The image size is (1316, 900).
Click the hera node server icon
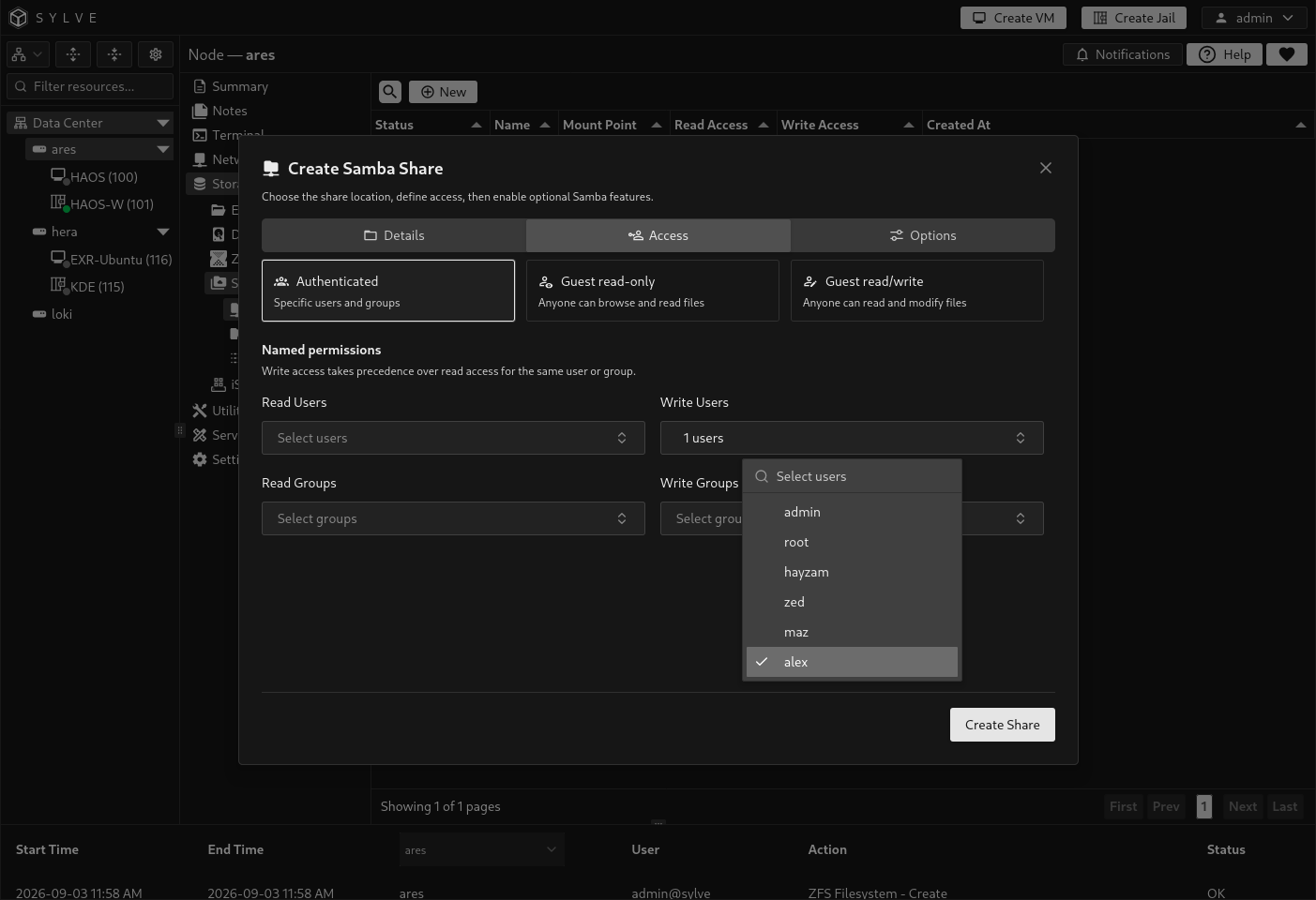[39, 232]
